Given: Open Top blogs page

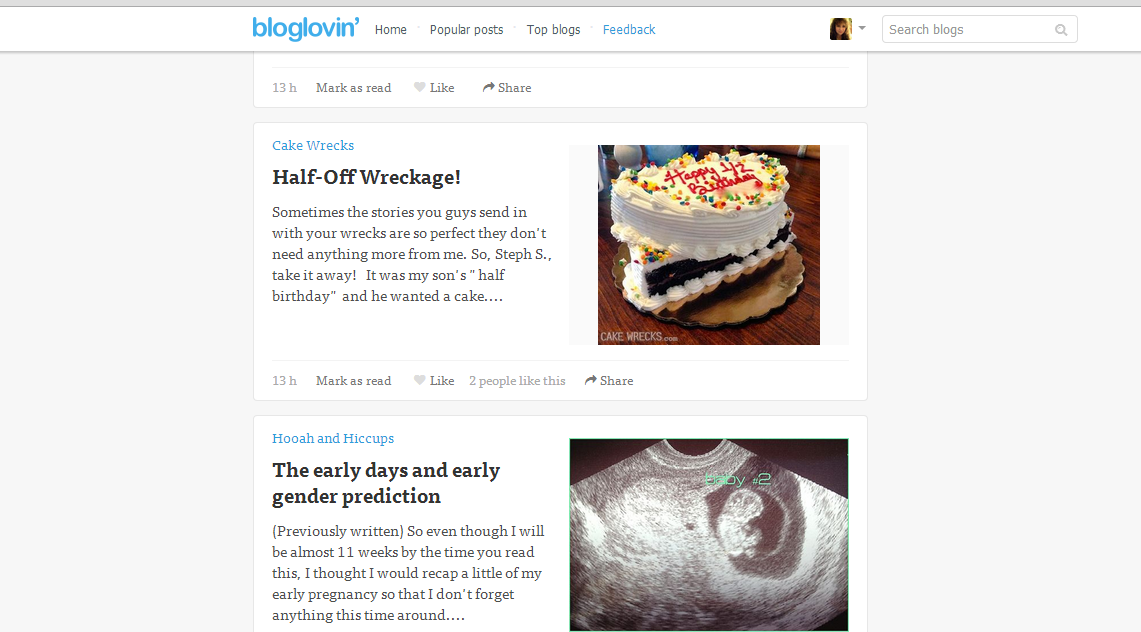Looking at the screenshot, I should (x=554, y=30).
